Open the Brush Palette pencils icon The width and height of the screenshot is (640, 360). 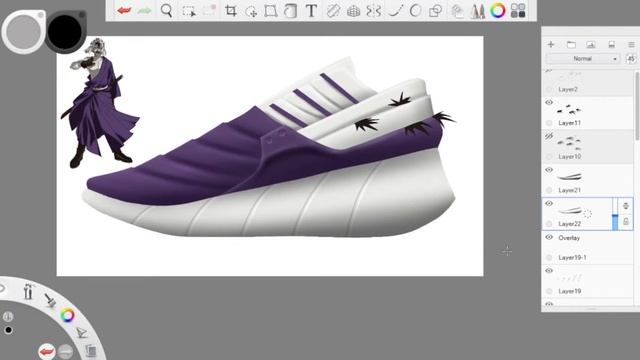click(x=477, y=11)
